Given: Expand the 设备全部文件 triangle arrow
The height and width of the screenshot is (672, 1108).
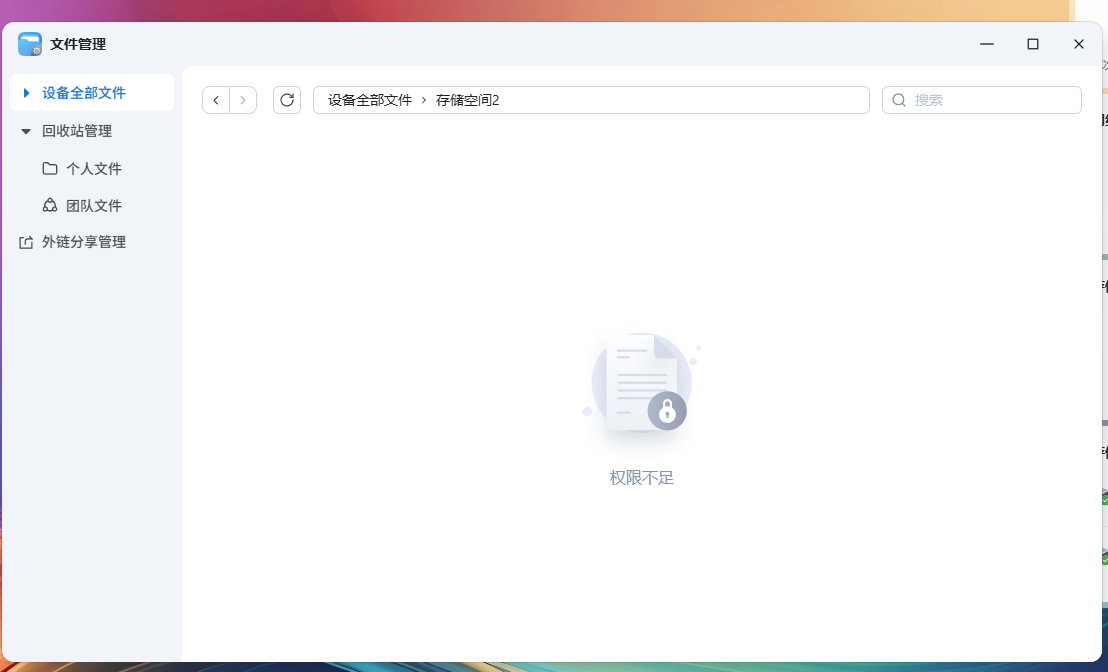Looking at the screenshot, I should click(x=26, y=93).
